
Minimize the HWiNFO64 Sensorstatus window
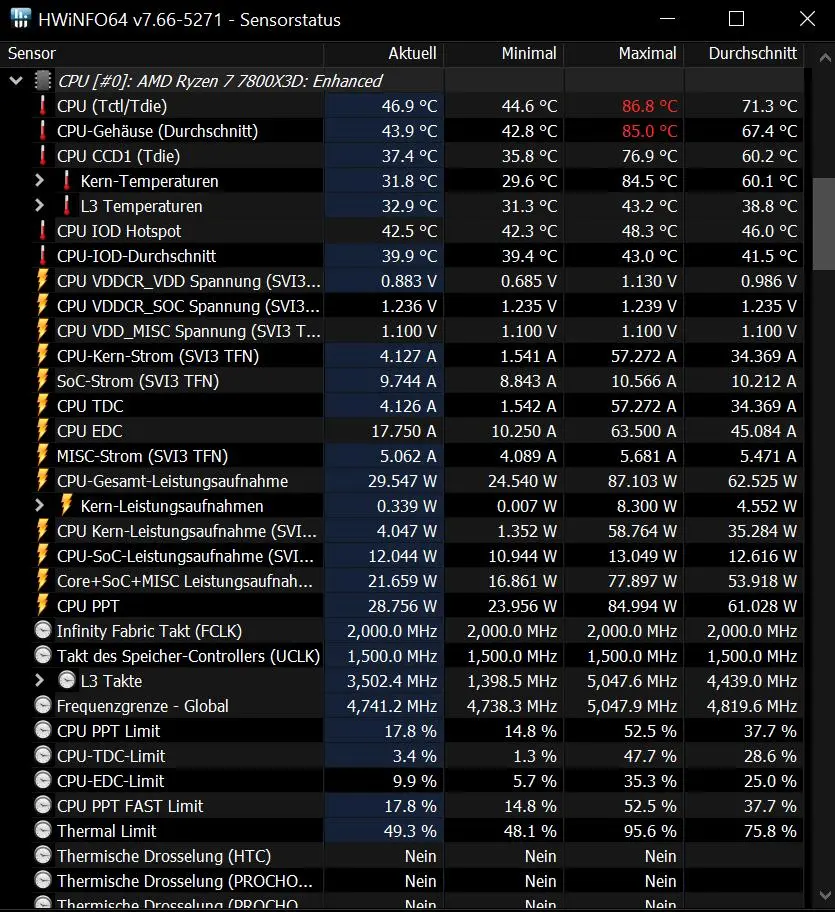click(668, 19)
